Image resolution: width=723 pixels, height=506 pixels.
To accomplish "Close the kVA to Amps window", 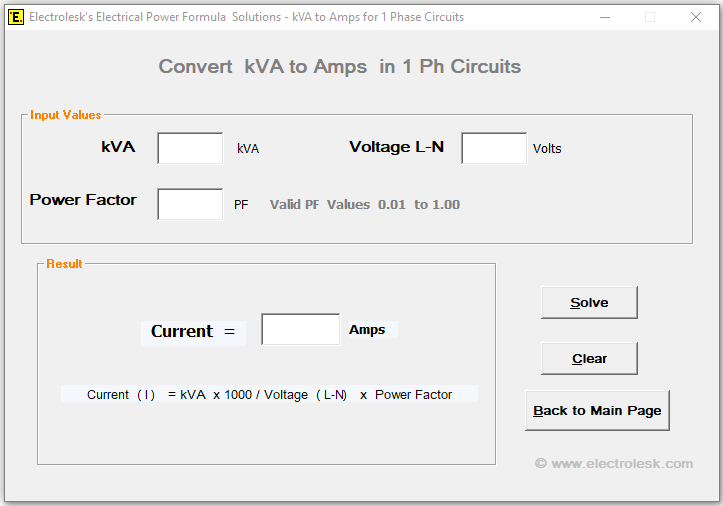I will 696,17.
